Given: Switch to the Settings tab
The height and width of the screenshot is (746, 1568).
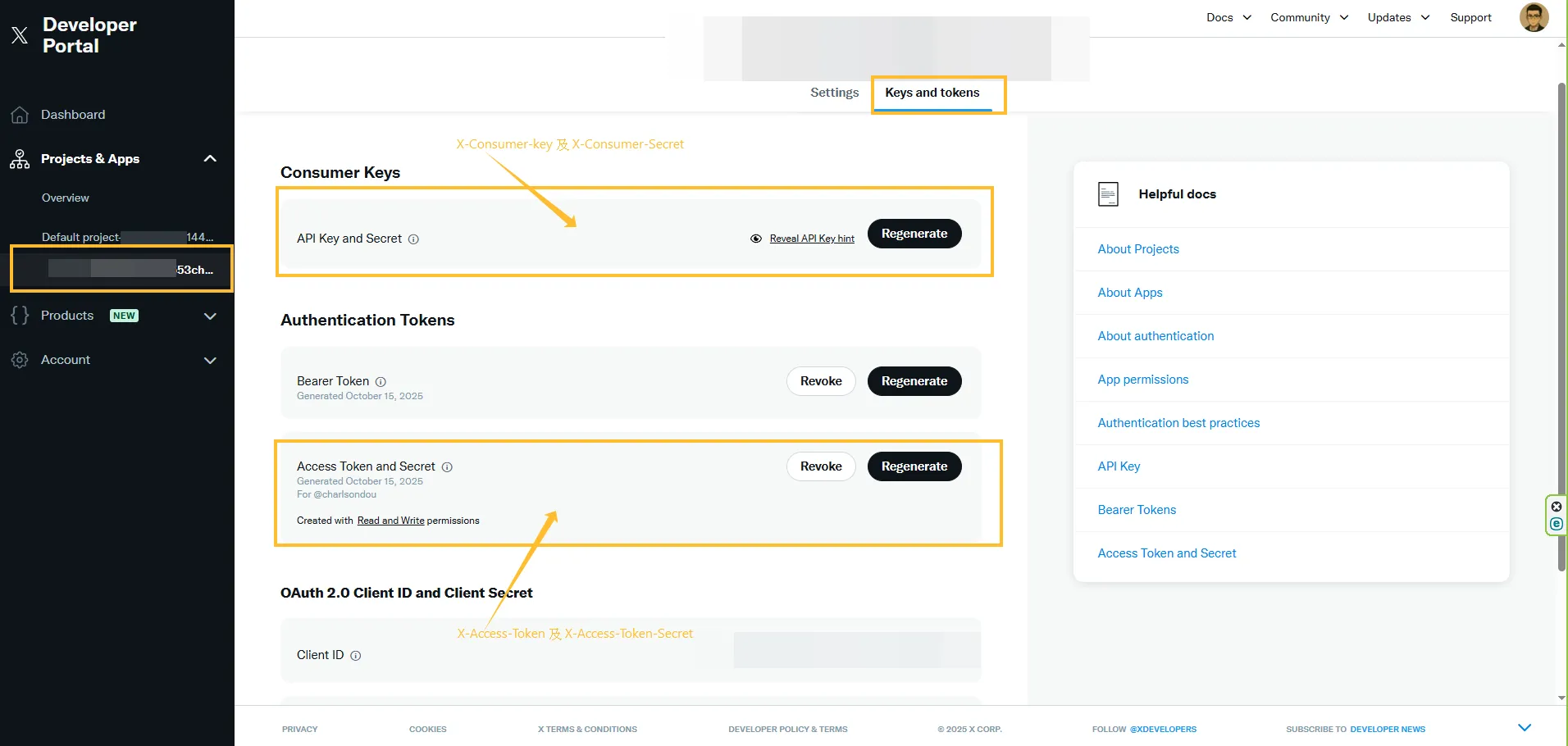Looking at the screenshot, I should [x=834, y=93].
